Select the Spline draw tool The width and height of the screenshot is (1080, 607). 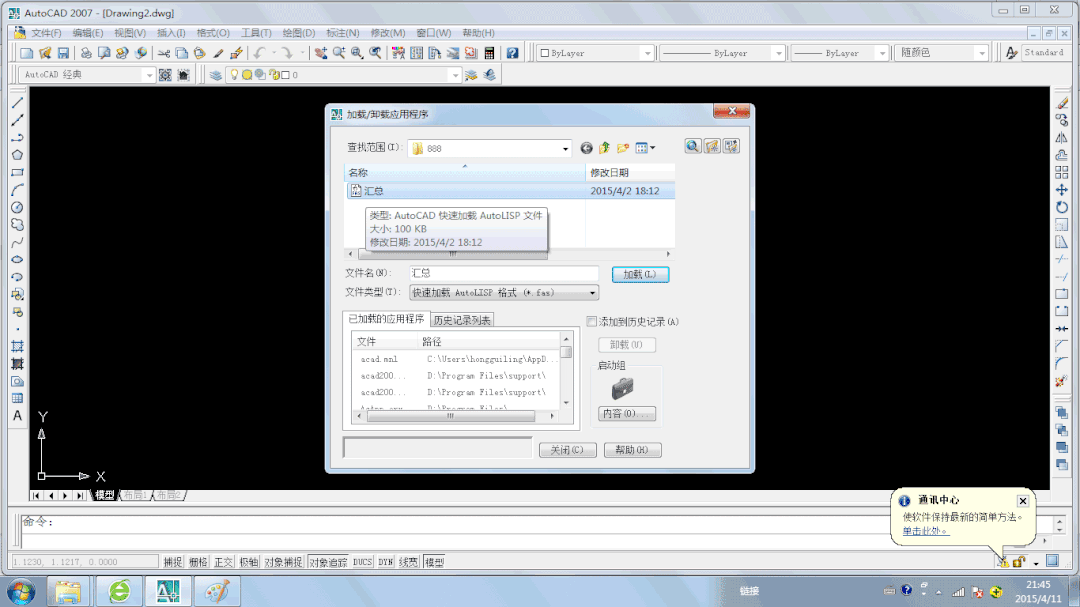(x=17, y=242)
